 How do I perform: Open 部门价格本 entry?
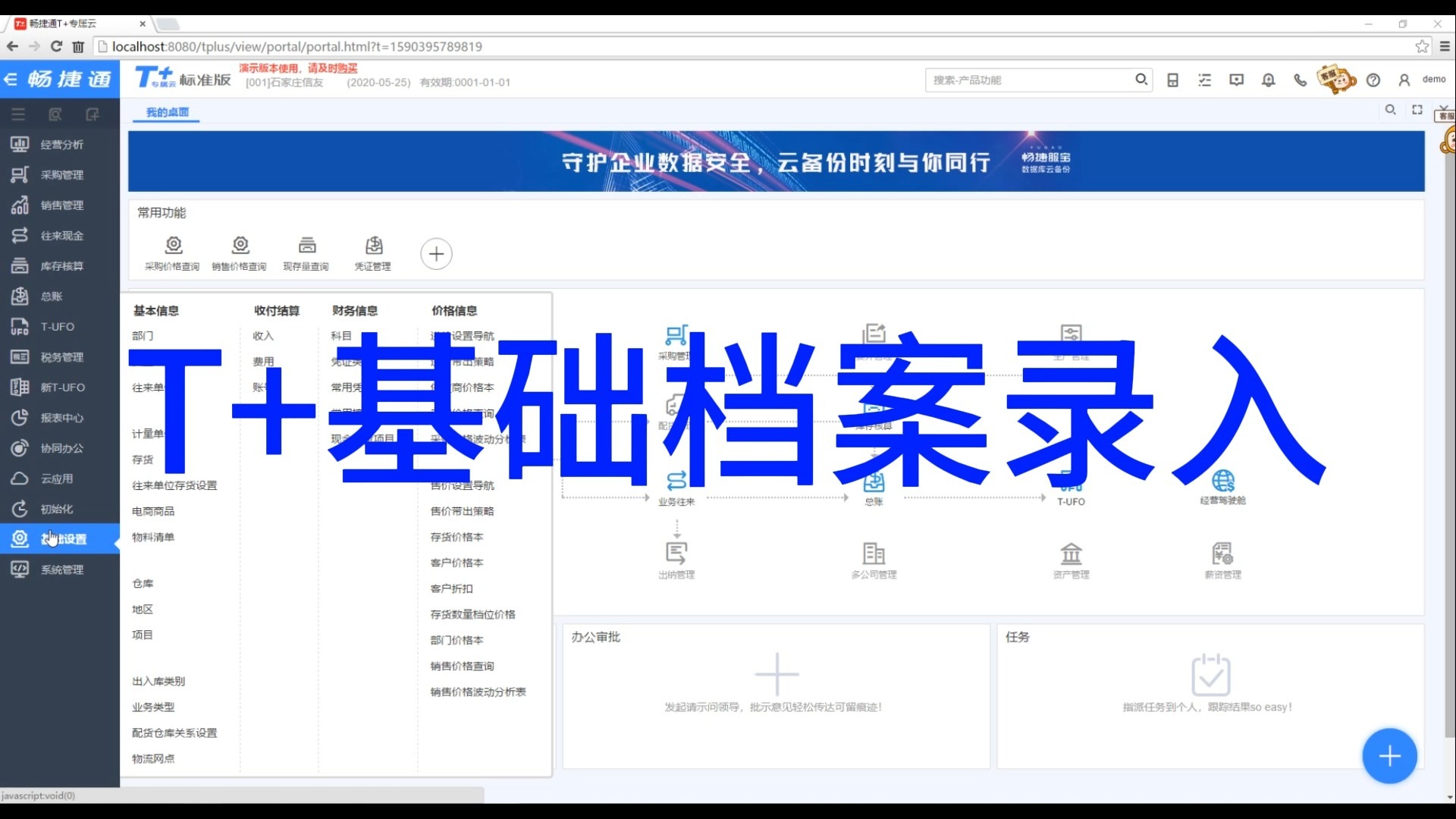(457, 640)
